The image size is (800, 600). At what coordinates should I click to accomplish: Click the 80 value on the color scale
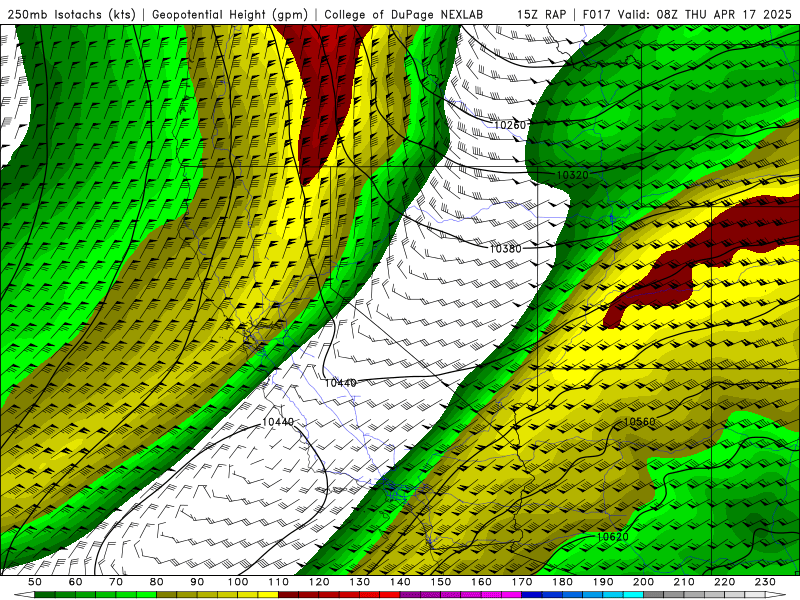coord(157,582)
